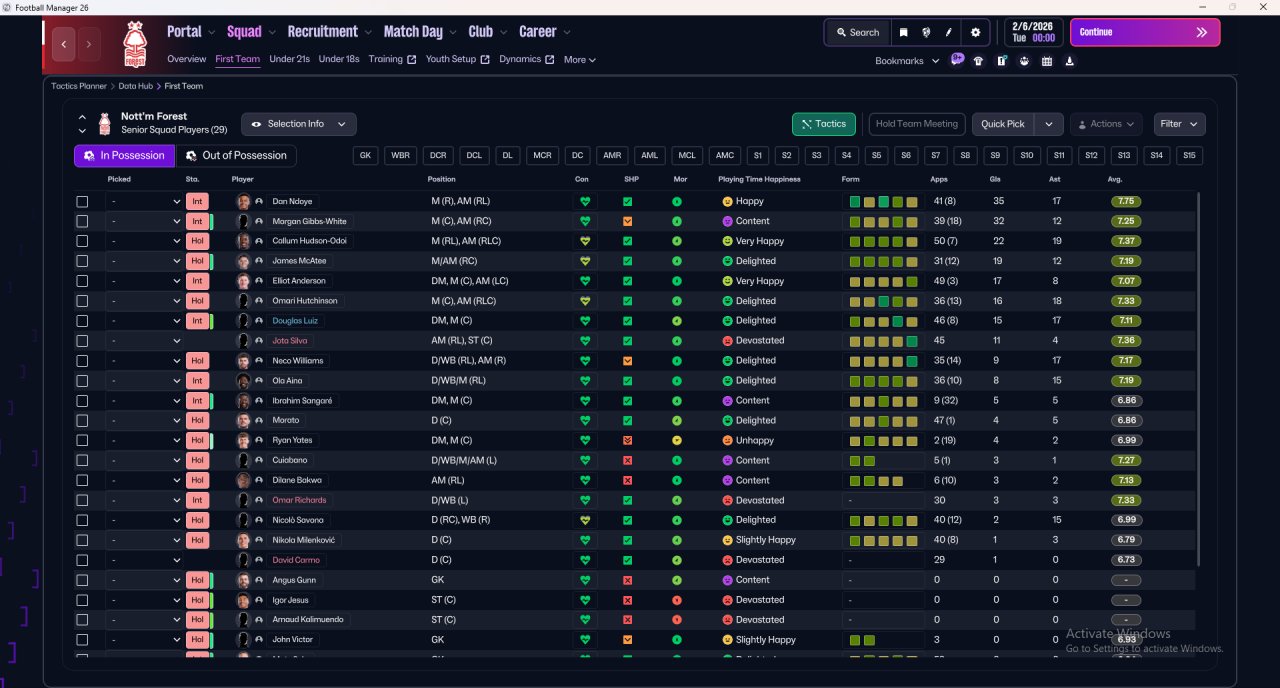Tick the checkbox for Ola Aina
The image size is (1280, 688).
82,381
